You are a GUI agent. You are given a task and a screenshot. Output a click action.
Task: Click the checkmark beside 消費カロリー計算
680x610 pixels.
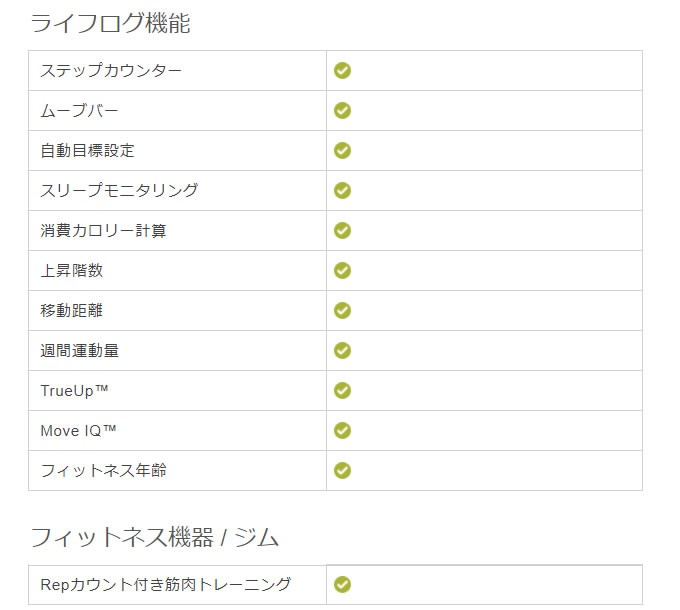[342, 231]
